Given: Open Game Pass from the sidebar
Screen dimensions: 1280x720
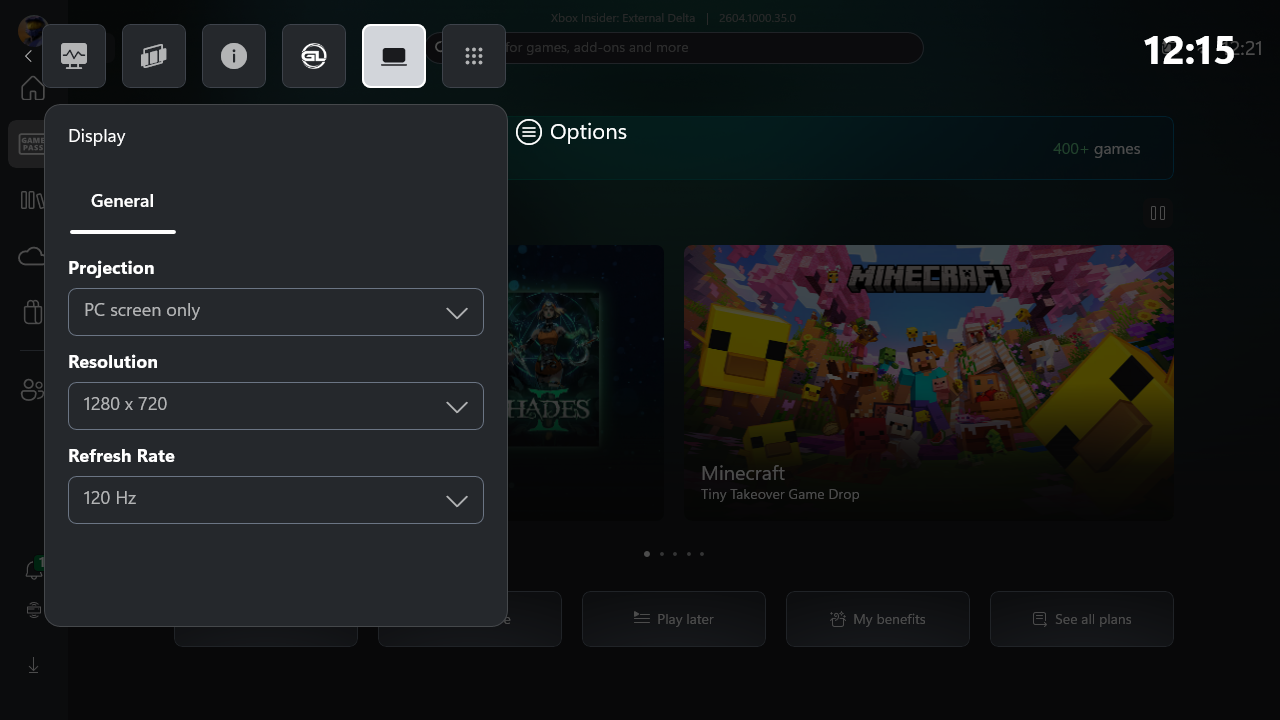Looking at the screenshot, I should (32, 143).
